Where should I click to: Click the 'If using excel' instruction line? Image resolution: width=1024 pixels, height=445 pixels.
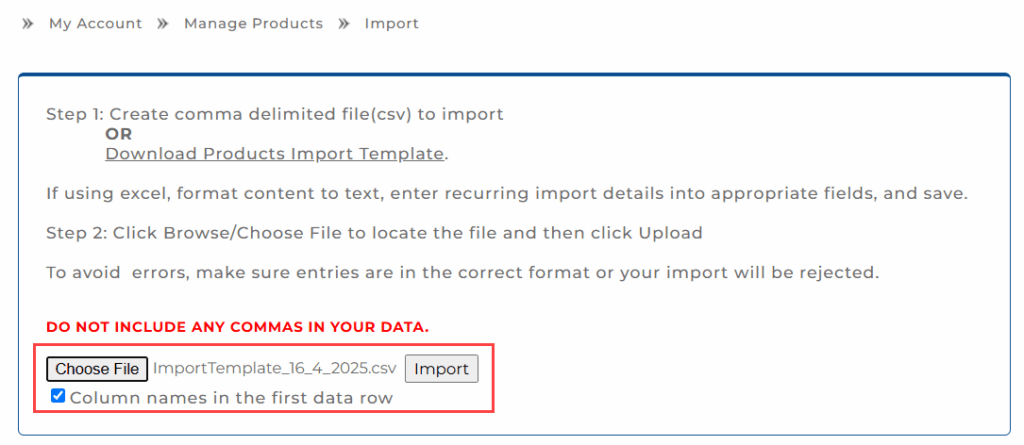point(506,193)
